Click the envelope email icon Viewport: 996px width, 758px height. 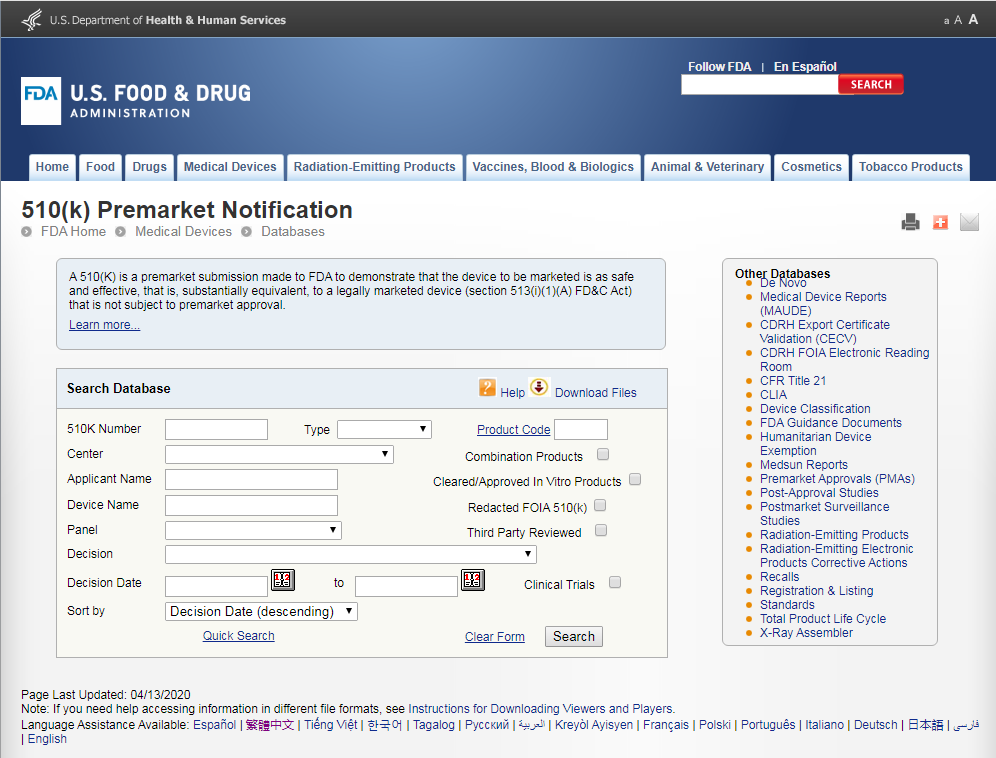point(969,222)
